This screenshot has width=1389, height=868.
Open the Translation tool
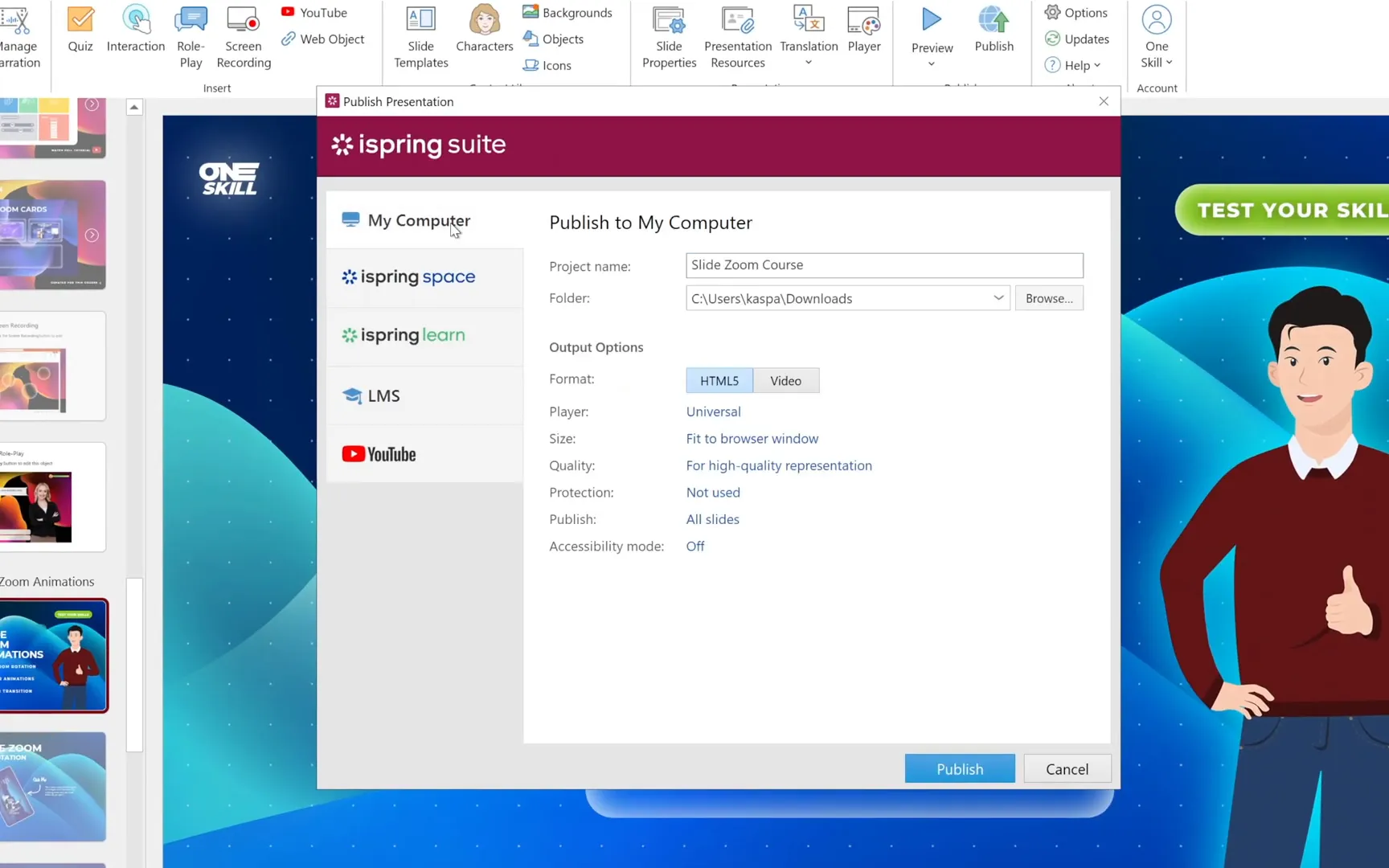coord(809,29)
